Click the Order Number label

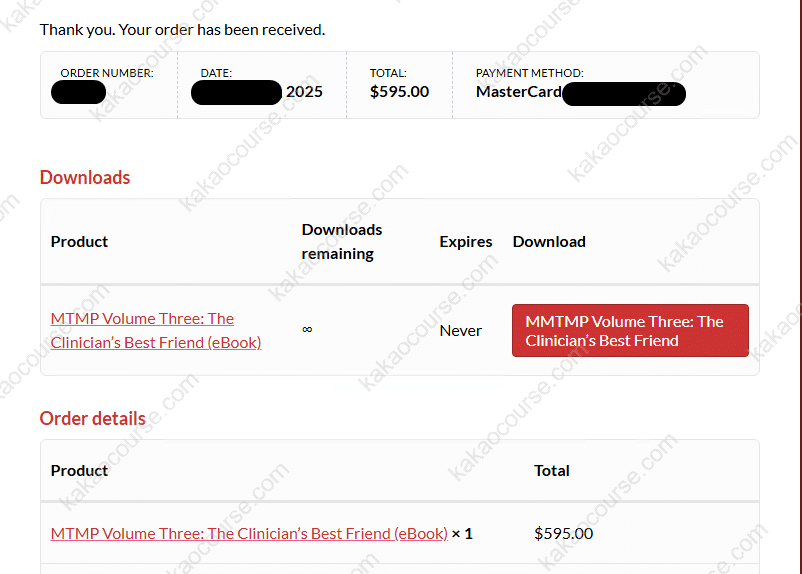(107, 73)
